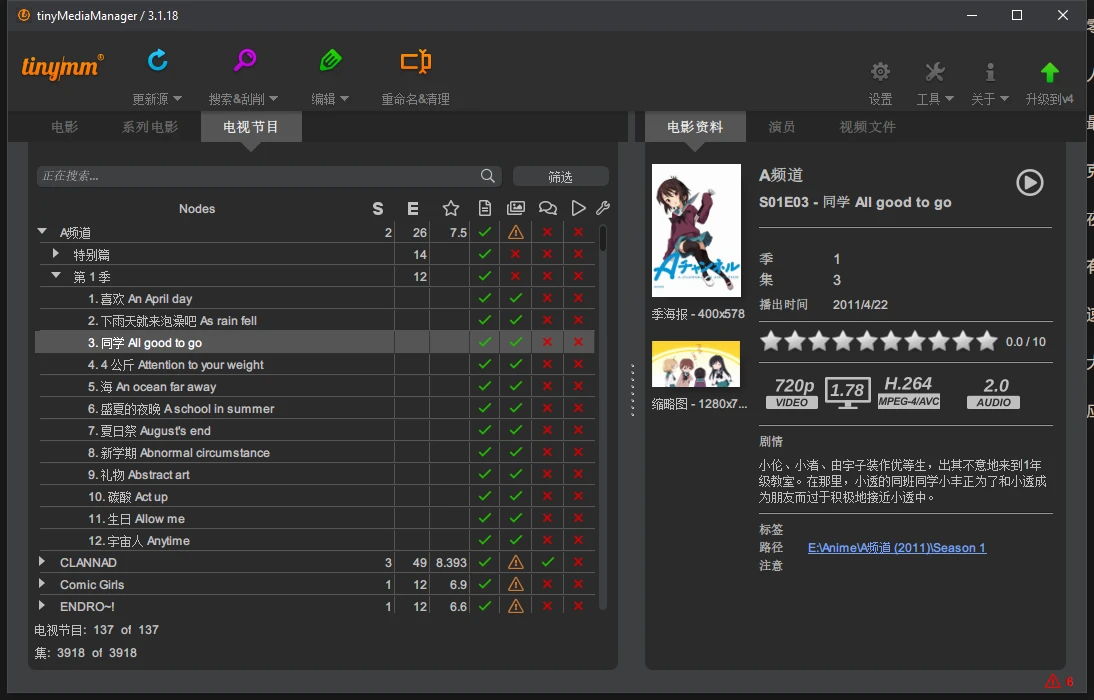Click the Update Sources refresh icon
The image size is (1094, 700).
pos(157,62)
